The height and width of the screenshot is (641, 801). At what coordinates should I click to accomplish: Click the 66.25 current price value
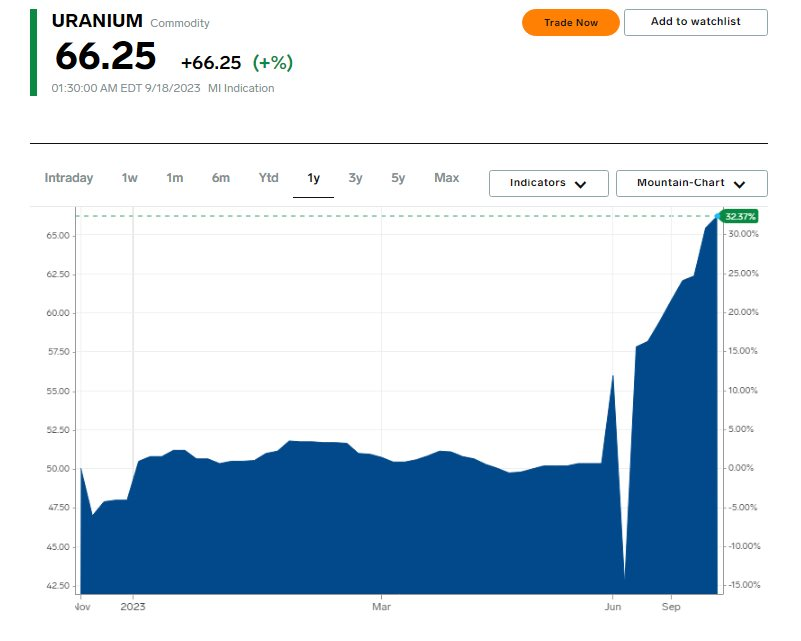[x=105, y=57]
